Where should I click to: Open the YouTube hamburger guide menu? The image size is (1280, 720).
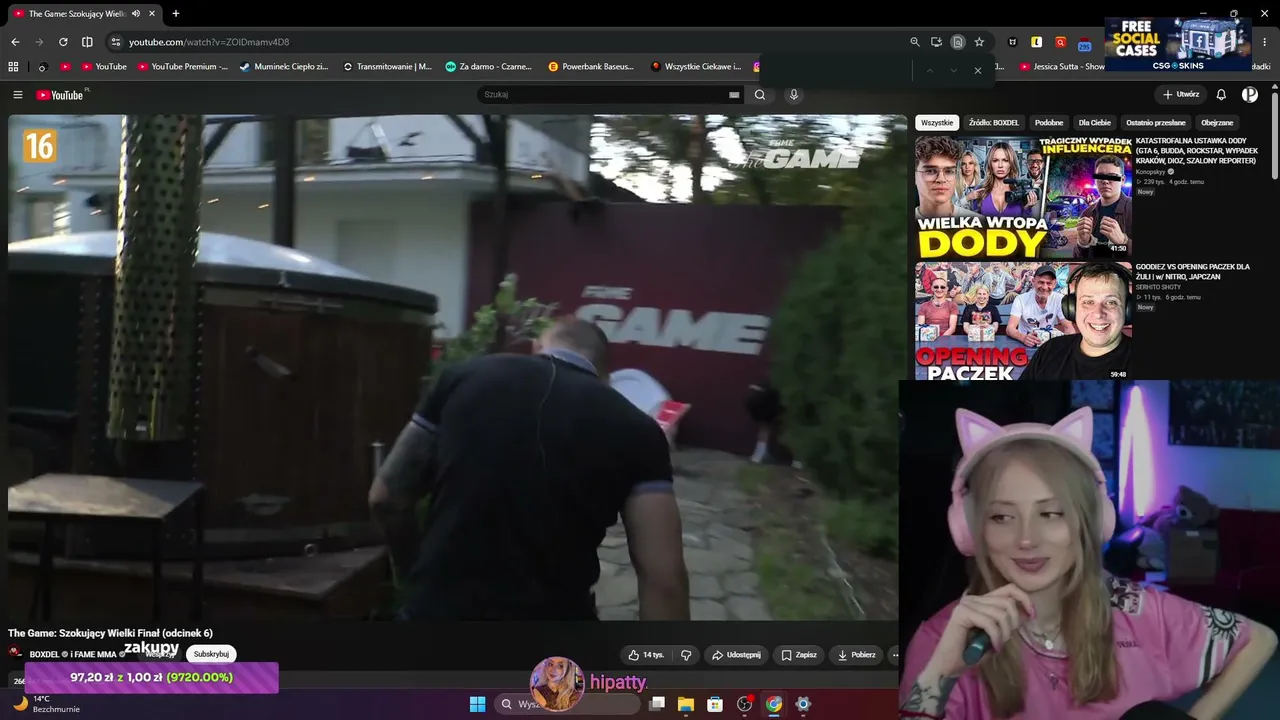click(17, 95)
